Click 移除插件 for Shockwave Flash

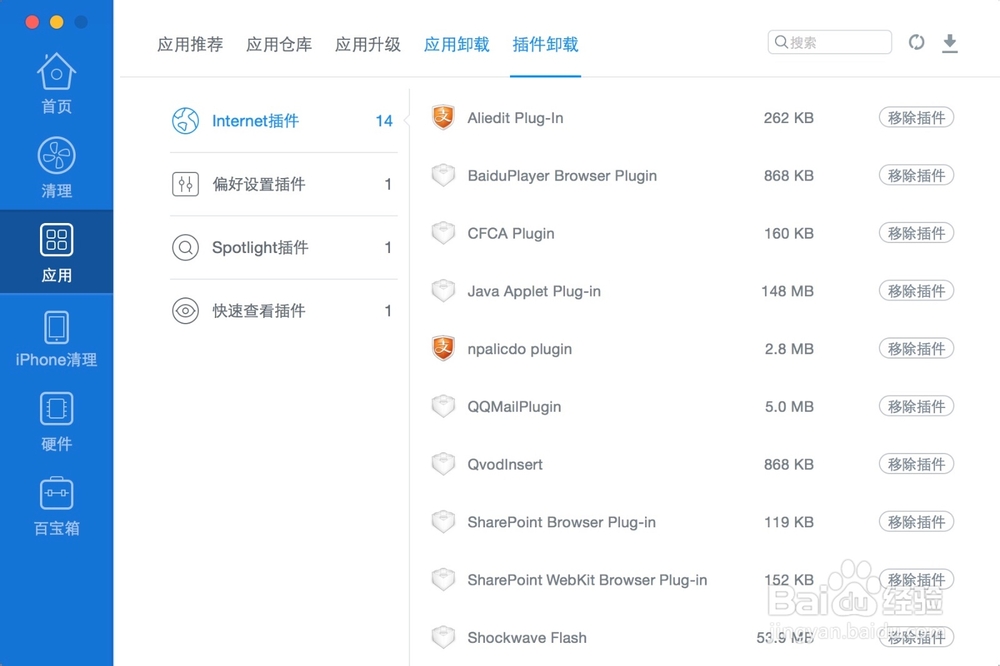[x=915, y=637]
